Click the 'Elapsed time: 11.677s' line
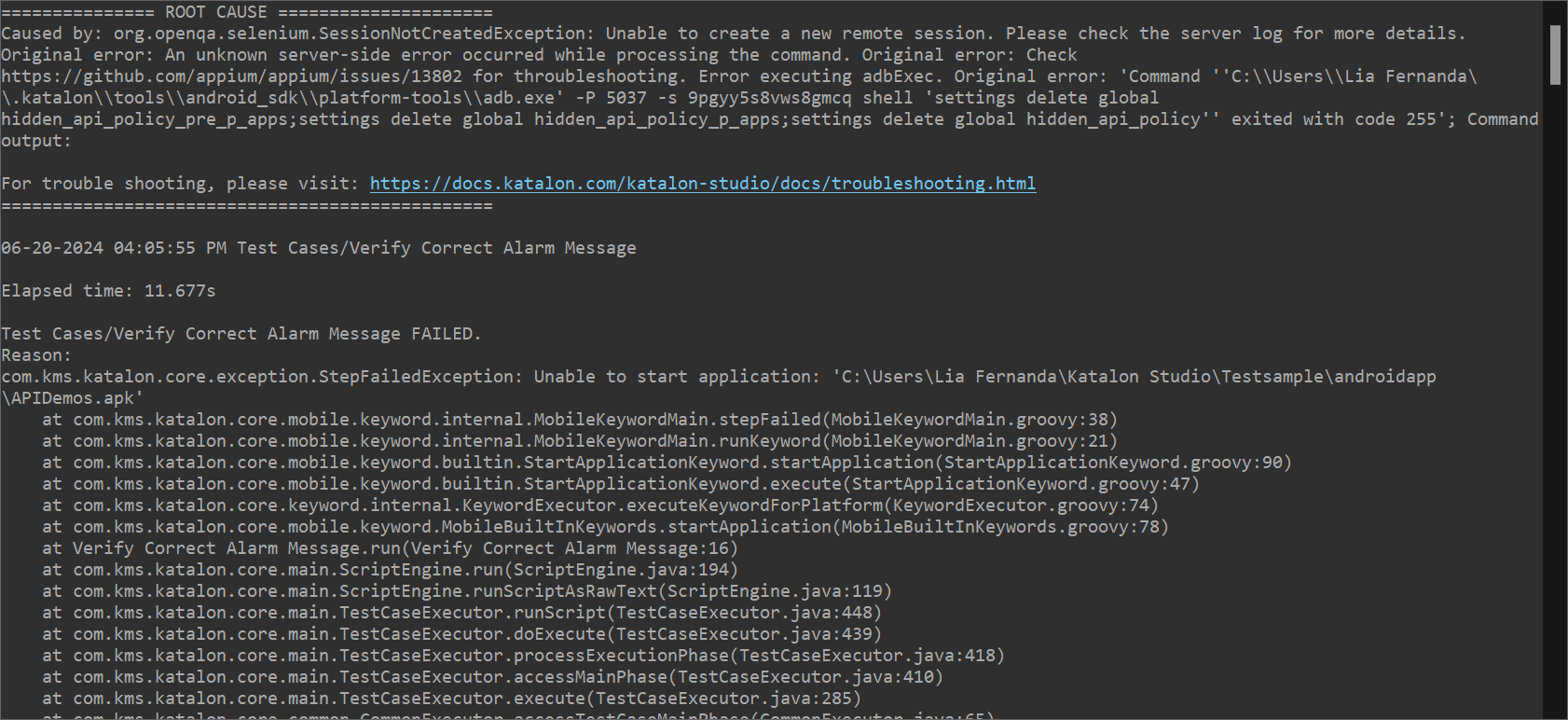This screenshot has width=1568, height=720. tap(108, 291)
